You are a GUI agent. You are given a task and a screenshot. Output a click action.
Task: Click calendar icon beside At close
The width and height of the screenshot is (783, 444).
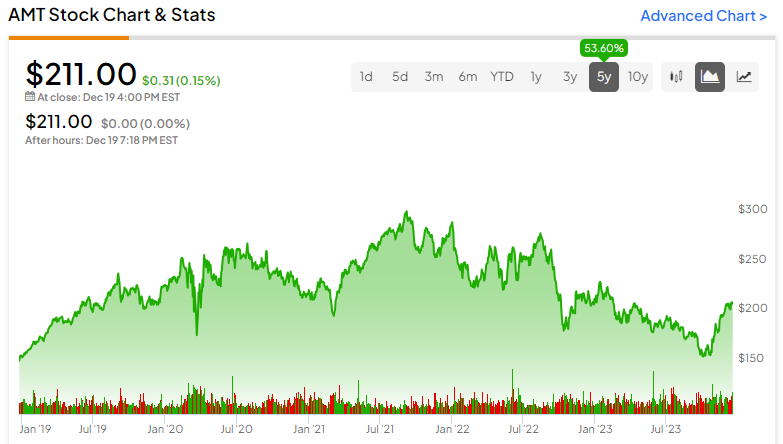tap(30, 96)
